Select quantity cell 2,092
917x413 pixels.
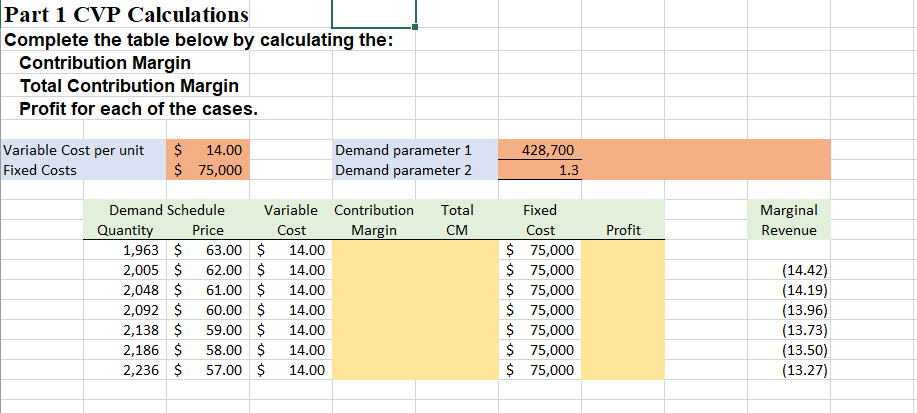click(125, 310)
